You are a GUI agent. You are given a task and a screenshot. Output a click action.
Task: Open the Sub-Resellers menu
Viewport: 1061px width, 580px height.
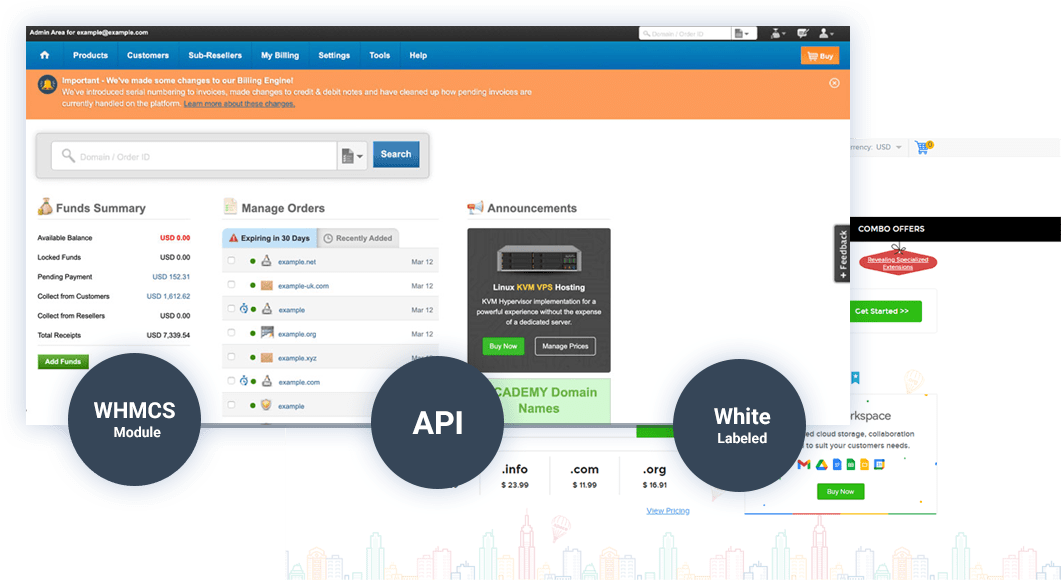(x=215, y=55)
